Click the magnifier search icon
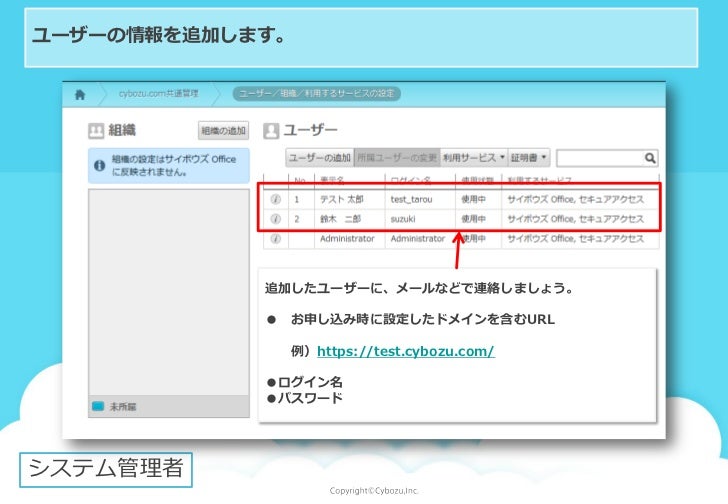Viewport: 728px width, 504px height. 650,158
